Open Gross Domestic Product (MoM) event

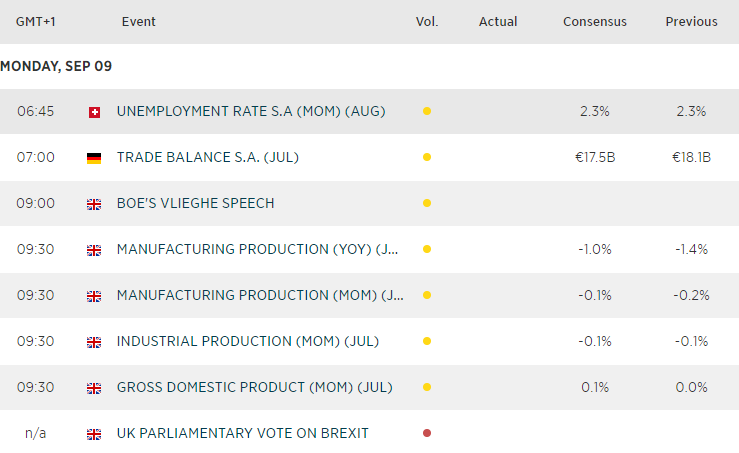tap(254, 388)
